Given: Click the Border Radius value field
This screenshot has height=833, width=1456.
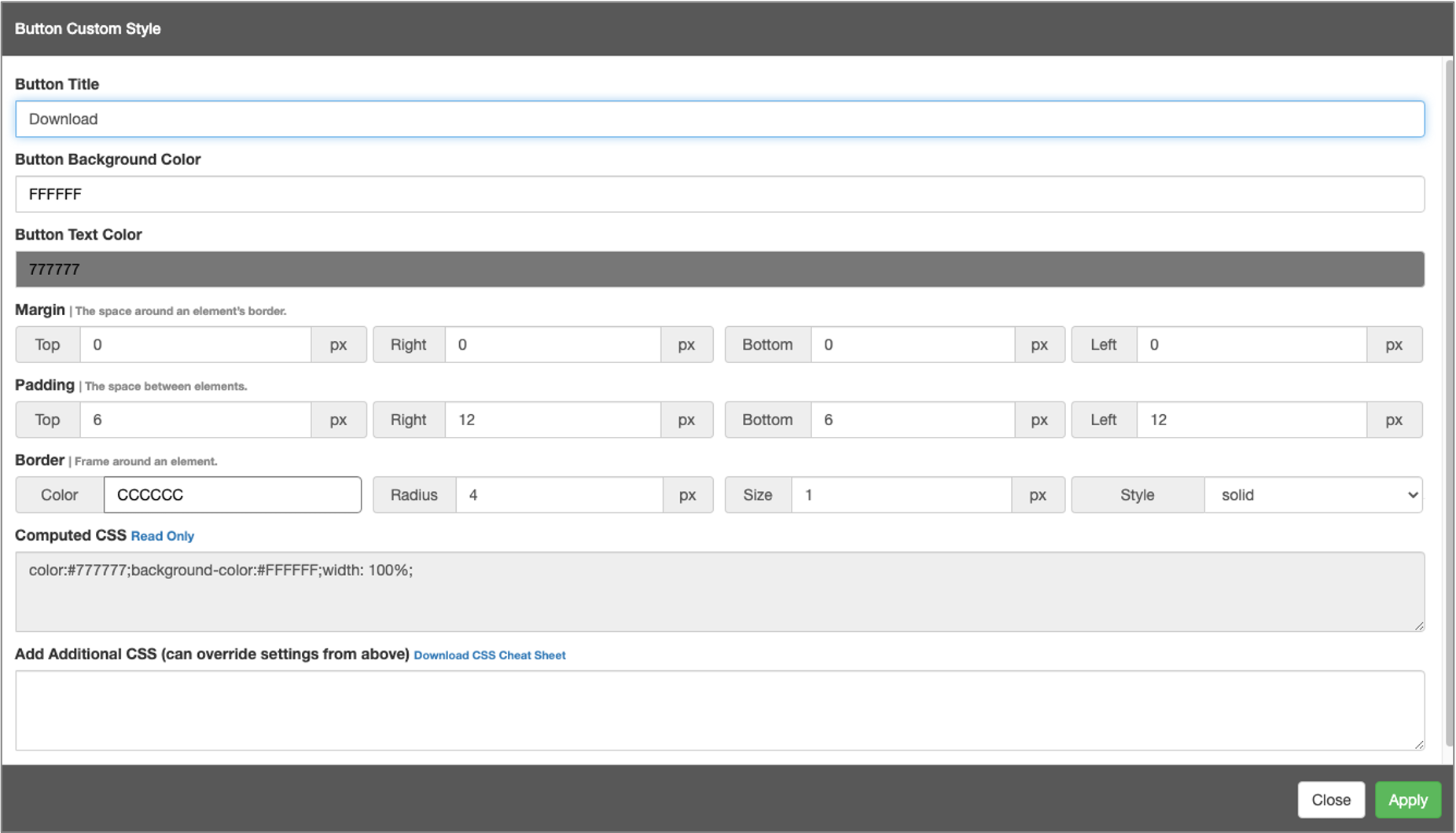Looking at the screenshot, I should point(558,495).
